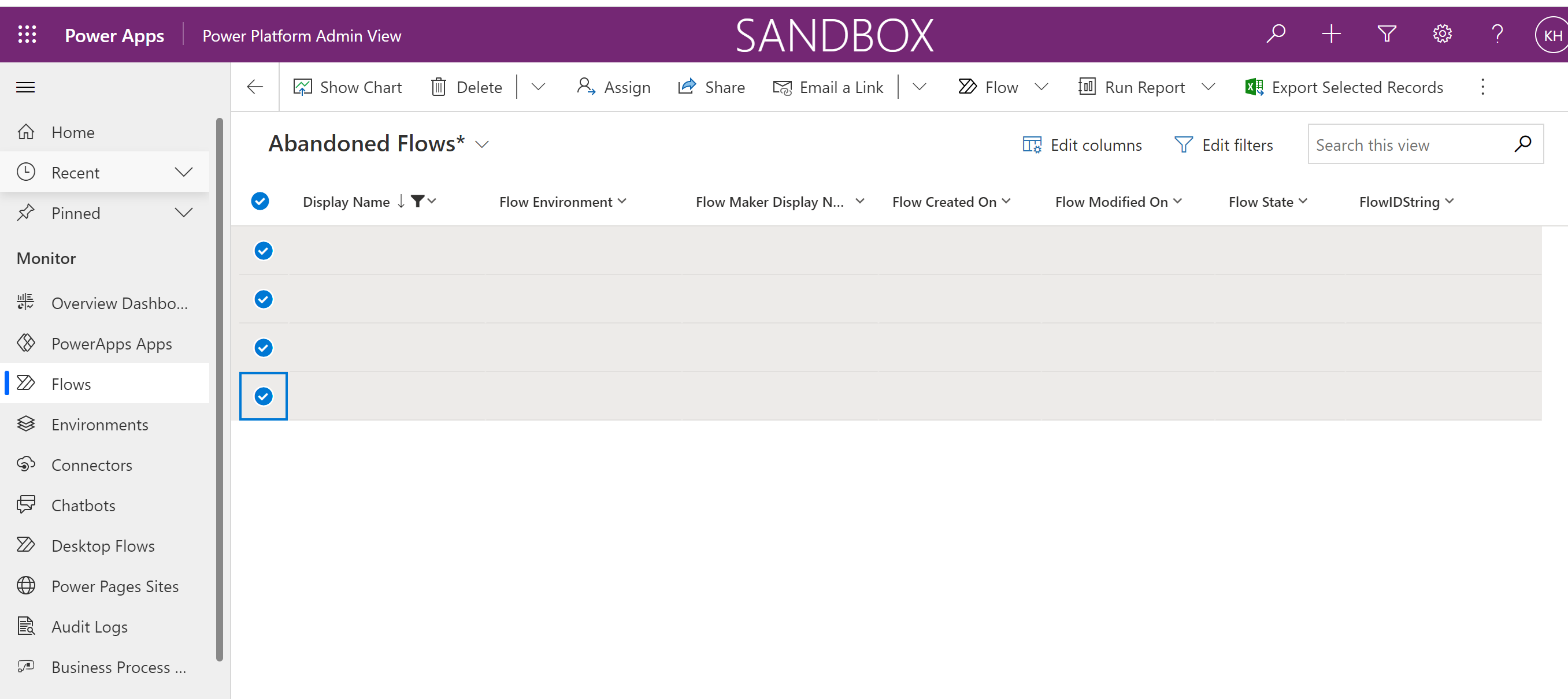Image resolution: width=1568 pixels, height=699 pixels.
Task: Delete the selected flows
Action: coord(466,87)
